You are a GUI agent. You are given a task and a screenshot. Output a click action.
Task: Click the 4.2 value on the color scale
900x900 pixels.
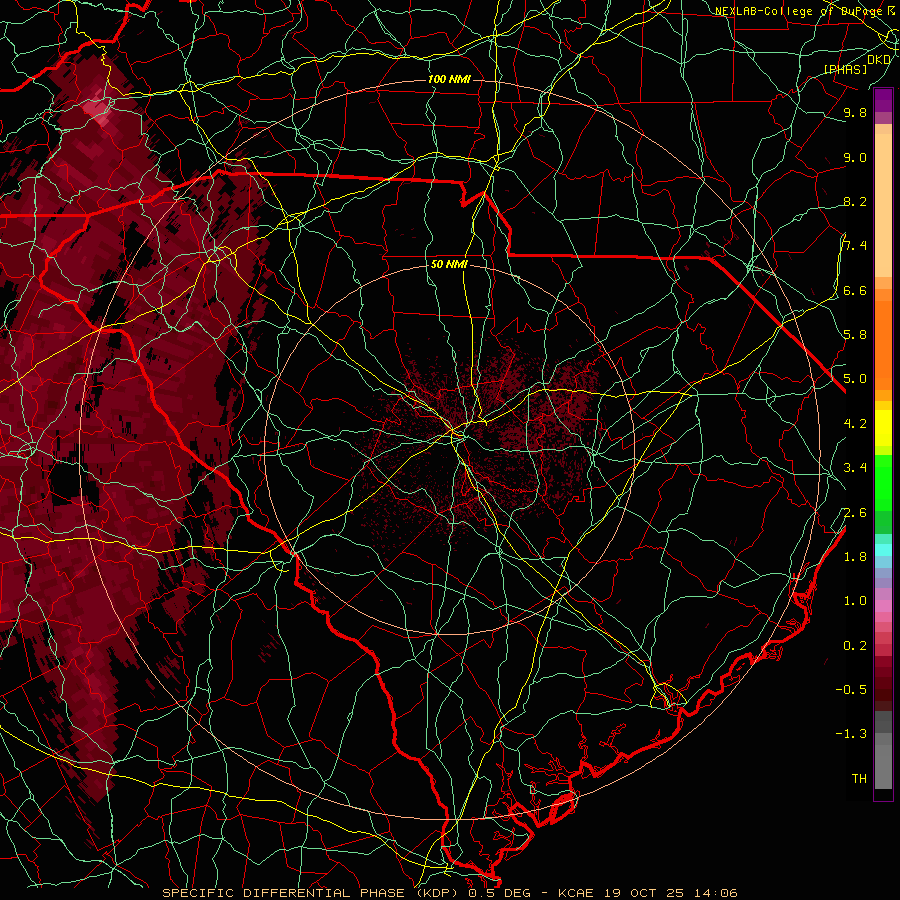coord(855,424)
